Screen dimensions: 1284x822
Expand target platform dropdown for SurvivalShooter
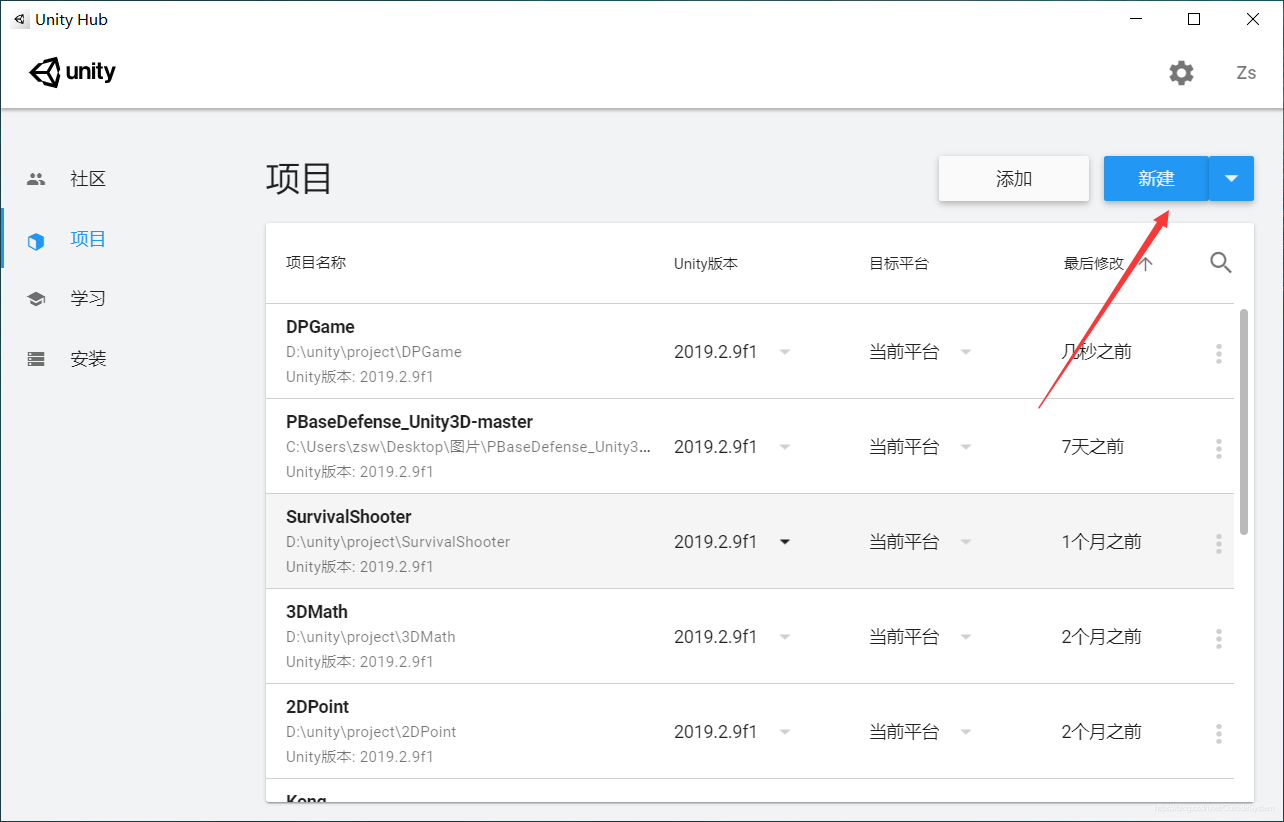click(x=966, y=542)
